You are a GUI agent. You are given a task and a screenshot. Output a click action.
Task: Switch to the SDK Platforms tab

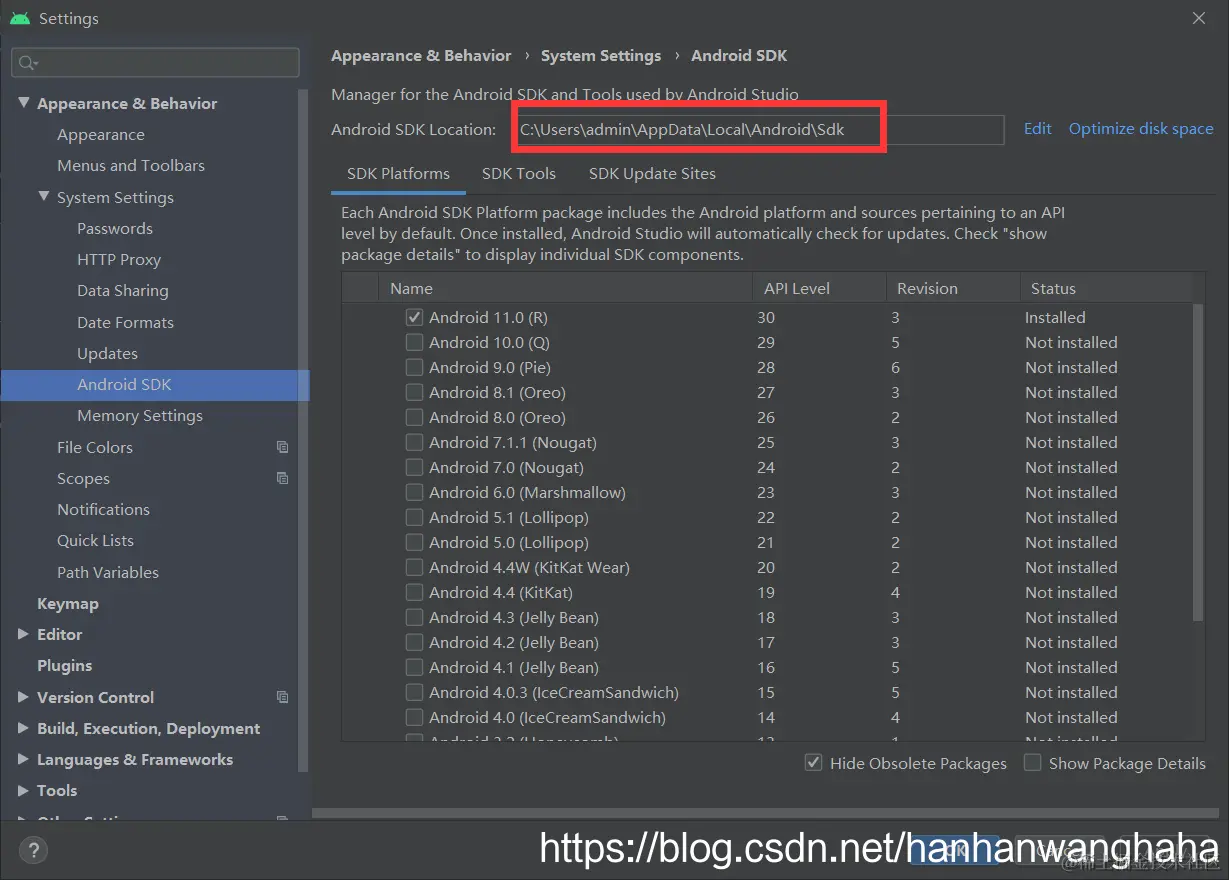398,173
